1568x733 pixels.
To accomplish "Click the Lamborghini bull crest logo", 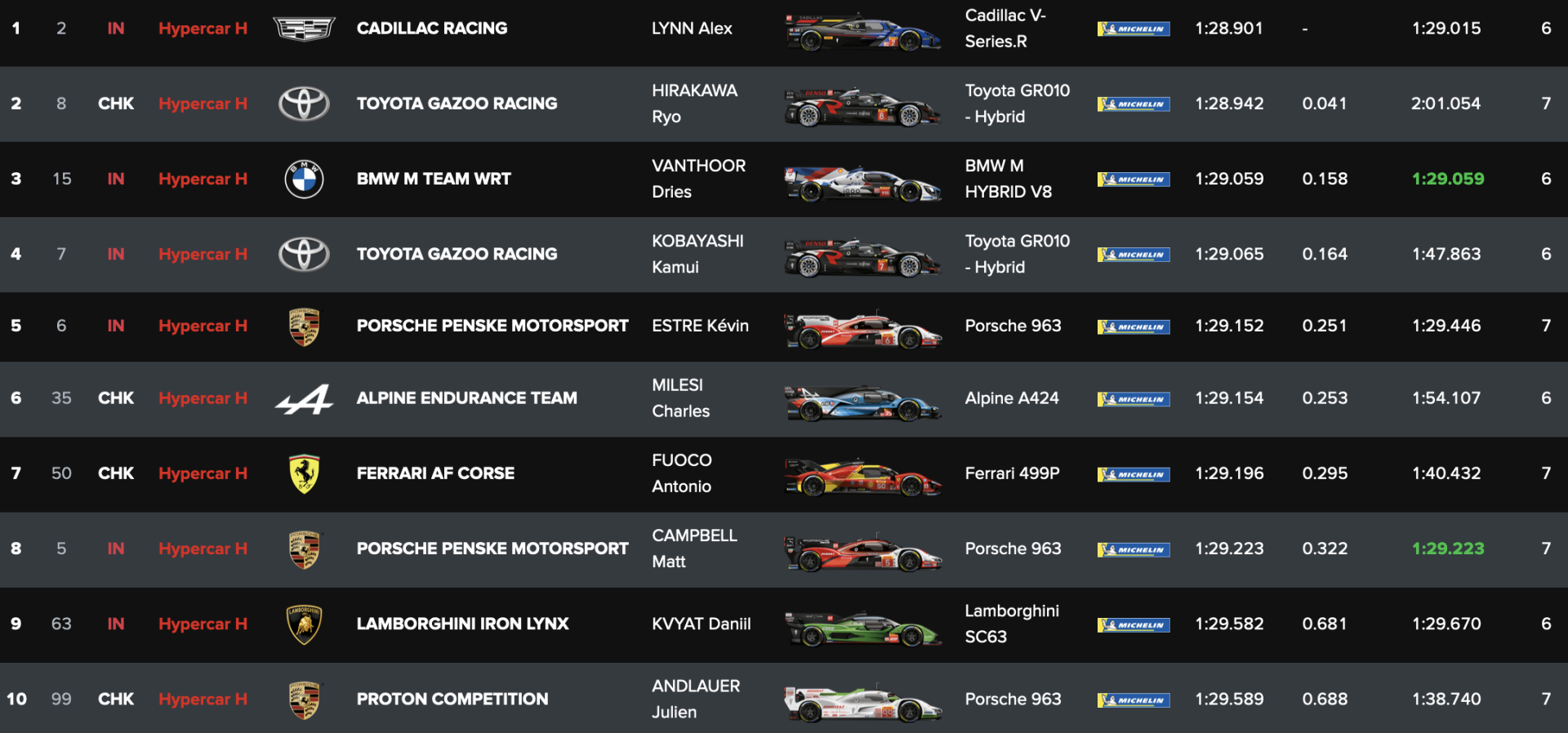I will click(x=304, y=624).
